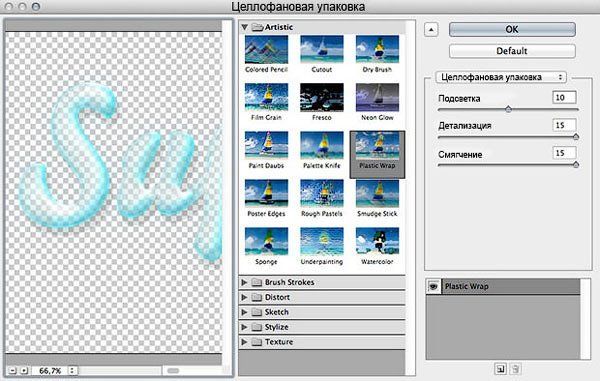Expand the Stylize filter folder
600x381 pixels.
pos(244,327)
